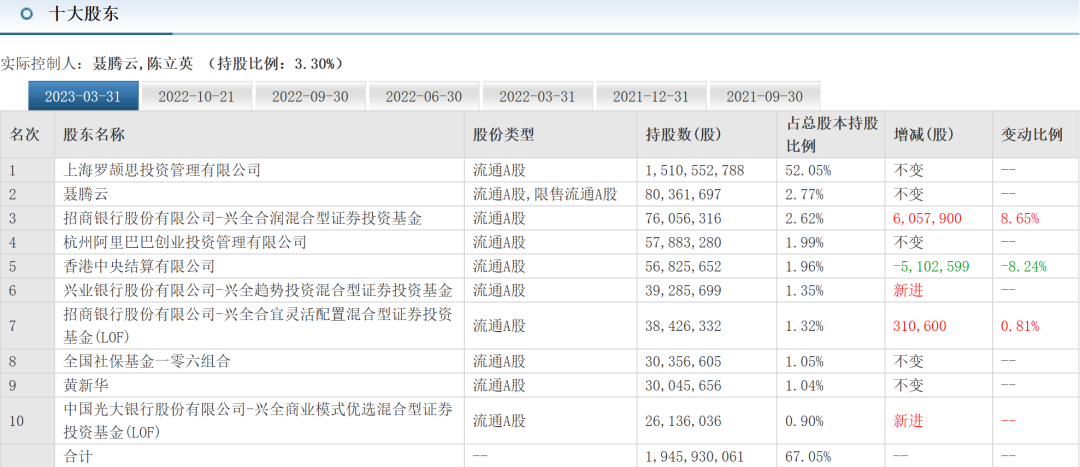The width and height of the screenshot is (1080, 467).
Task: Click the 1.35% holding ratio
Action: click(805, 290)
